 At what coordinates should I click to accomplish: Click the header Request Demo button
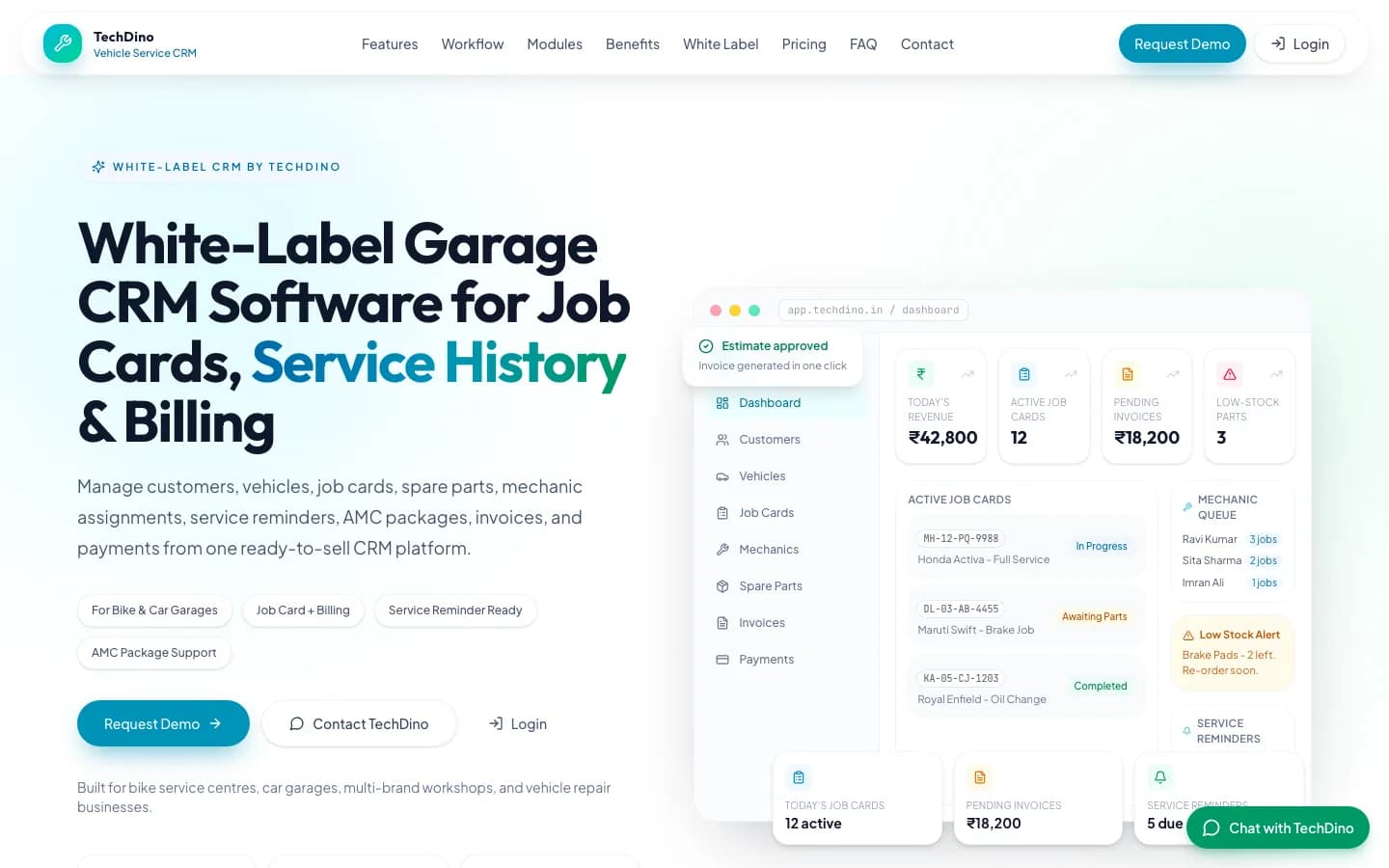[1182, 44]
